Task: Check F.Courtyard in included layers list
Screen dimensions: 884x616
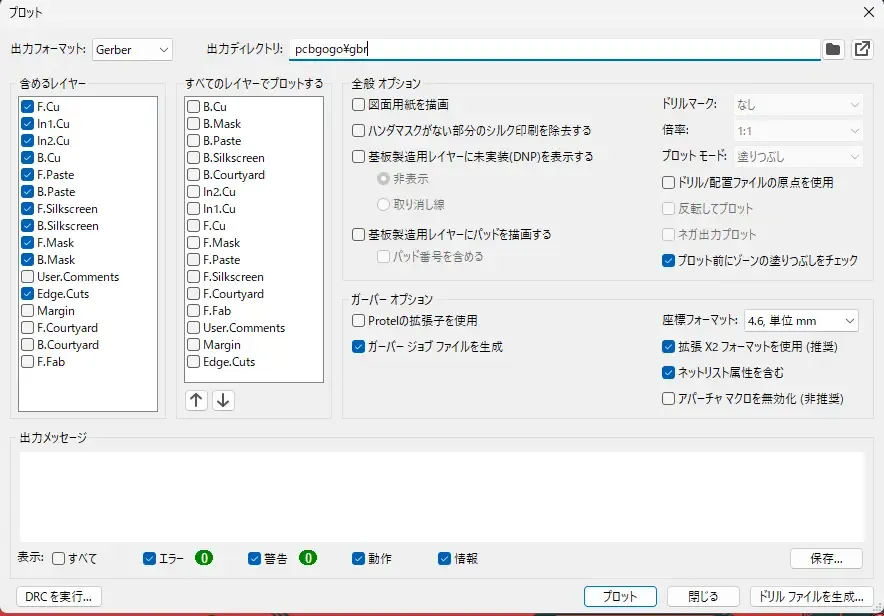Action: (x=28, y=328)
